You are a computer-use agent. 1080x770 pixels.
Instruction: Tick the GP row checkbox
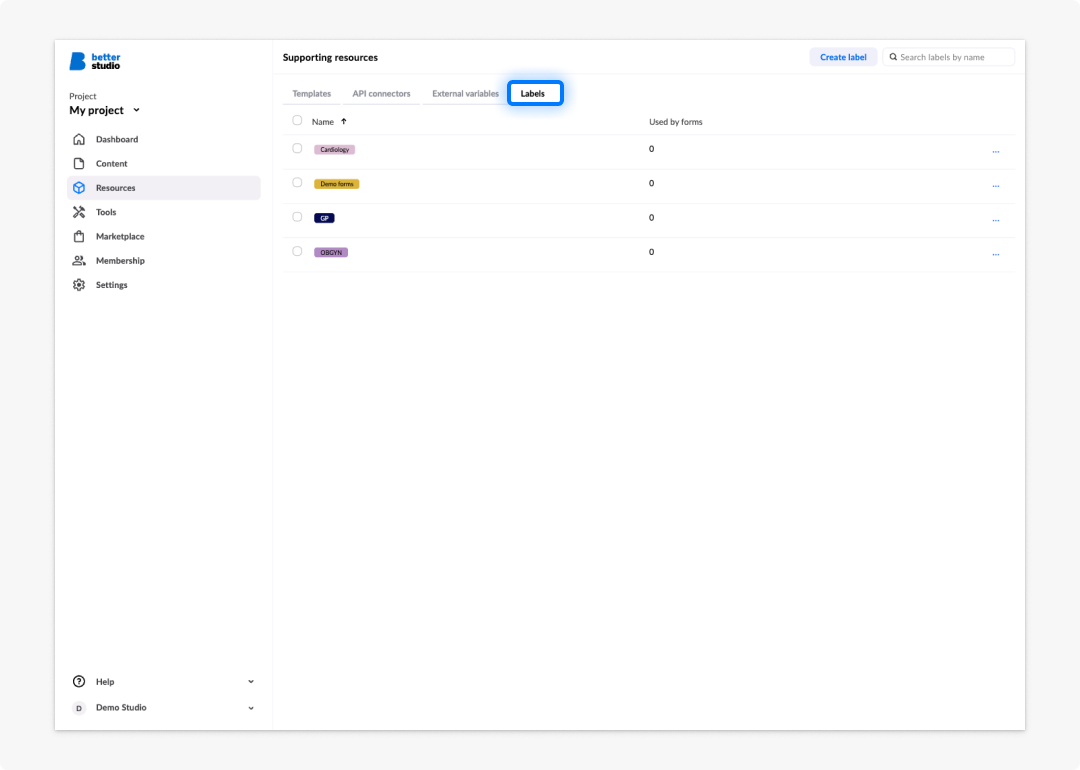(x=297, y=217)
